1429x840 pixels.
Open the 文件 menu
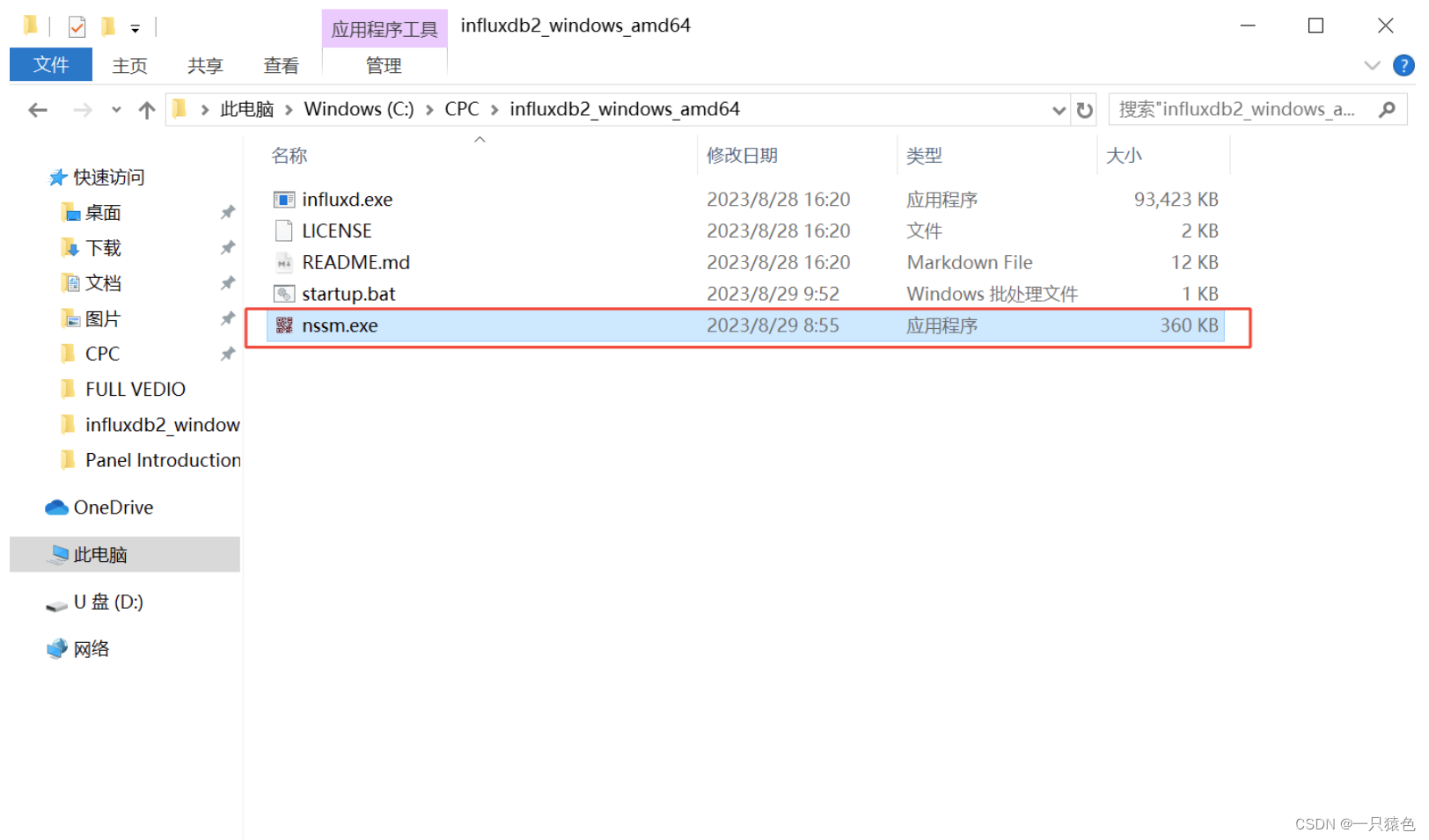click(50, 64)
